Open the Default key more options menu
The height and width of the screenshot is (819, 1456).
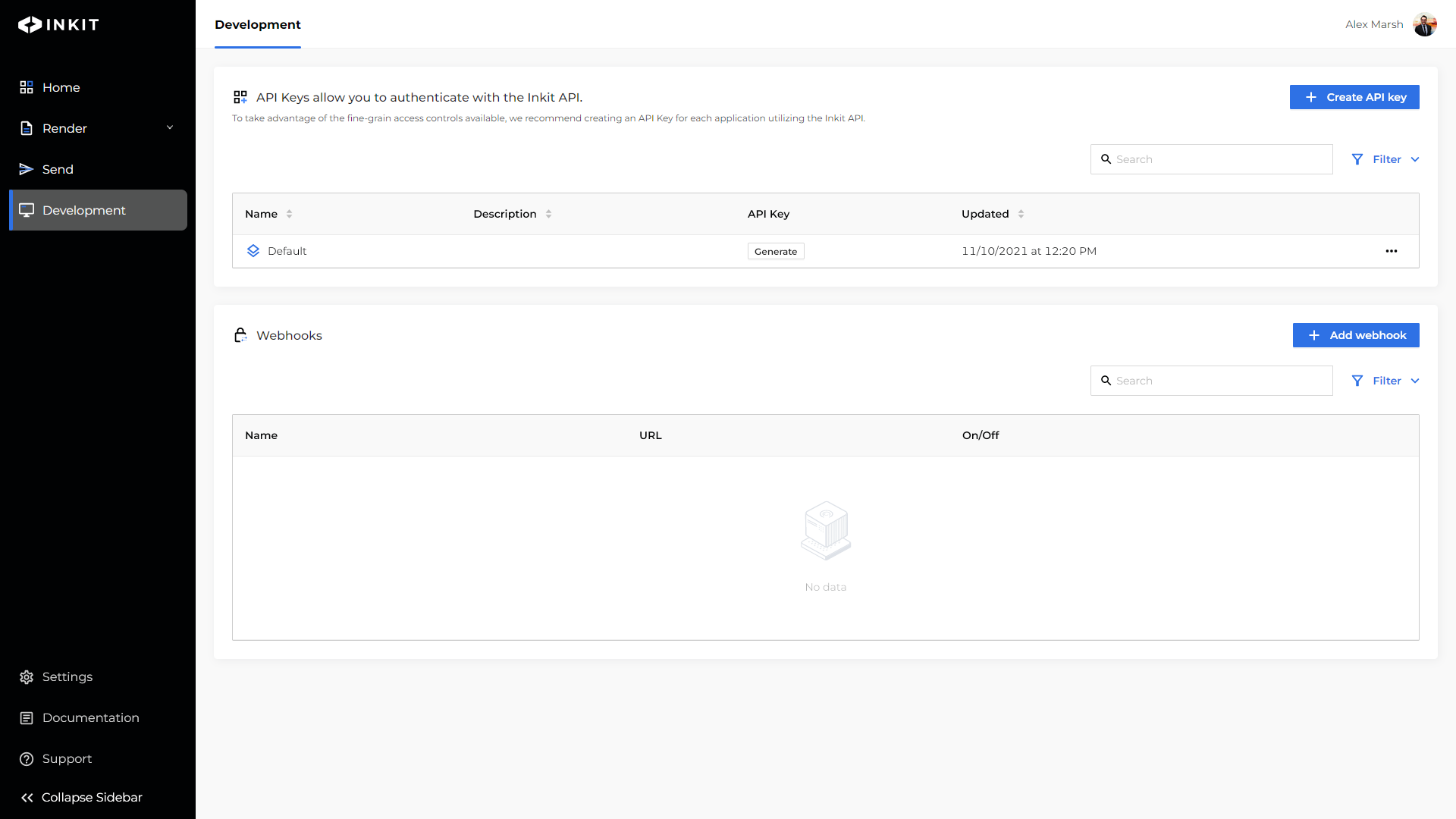(1391, 251)
